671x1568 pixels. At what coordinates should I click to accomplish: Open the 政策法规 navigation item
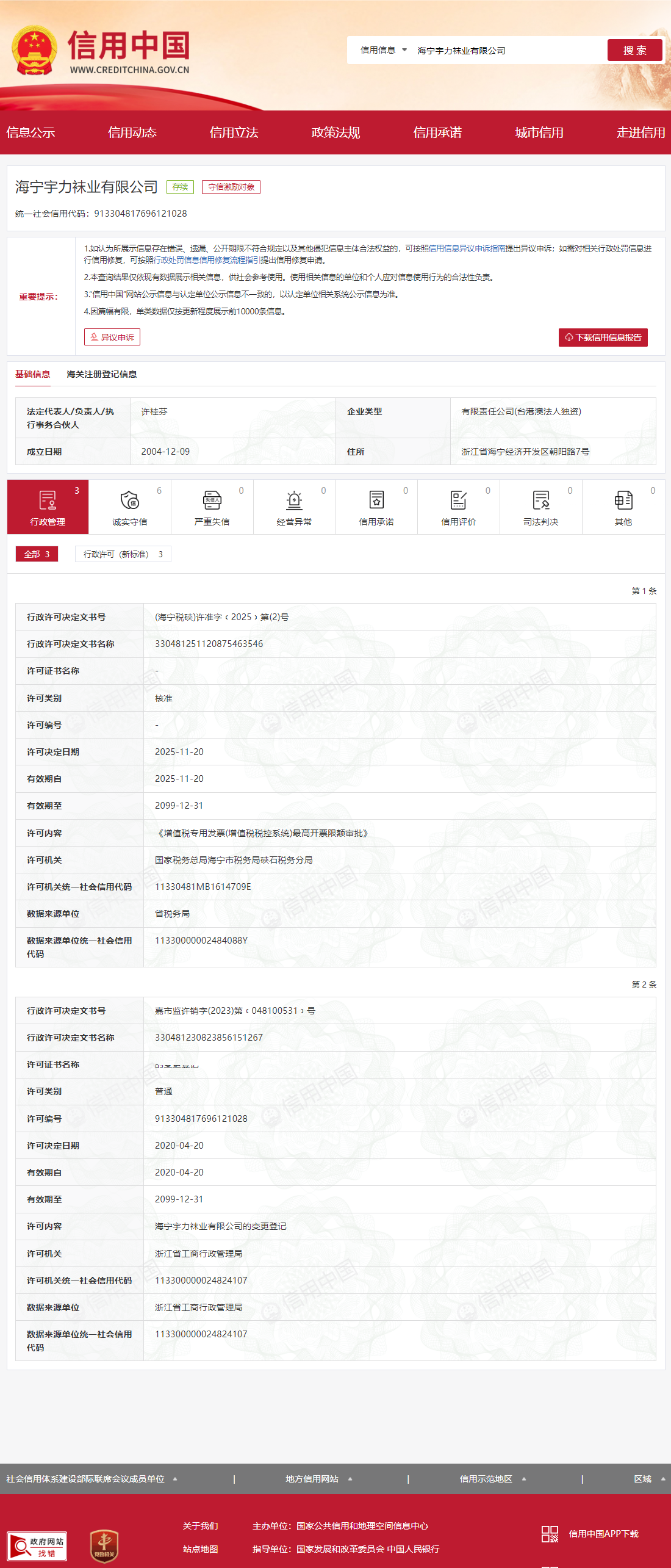335,132
